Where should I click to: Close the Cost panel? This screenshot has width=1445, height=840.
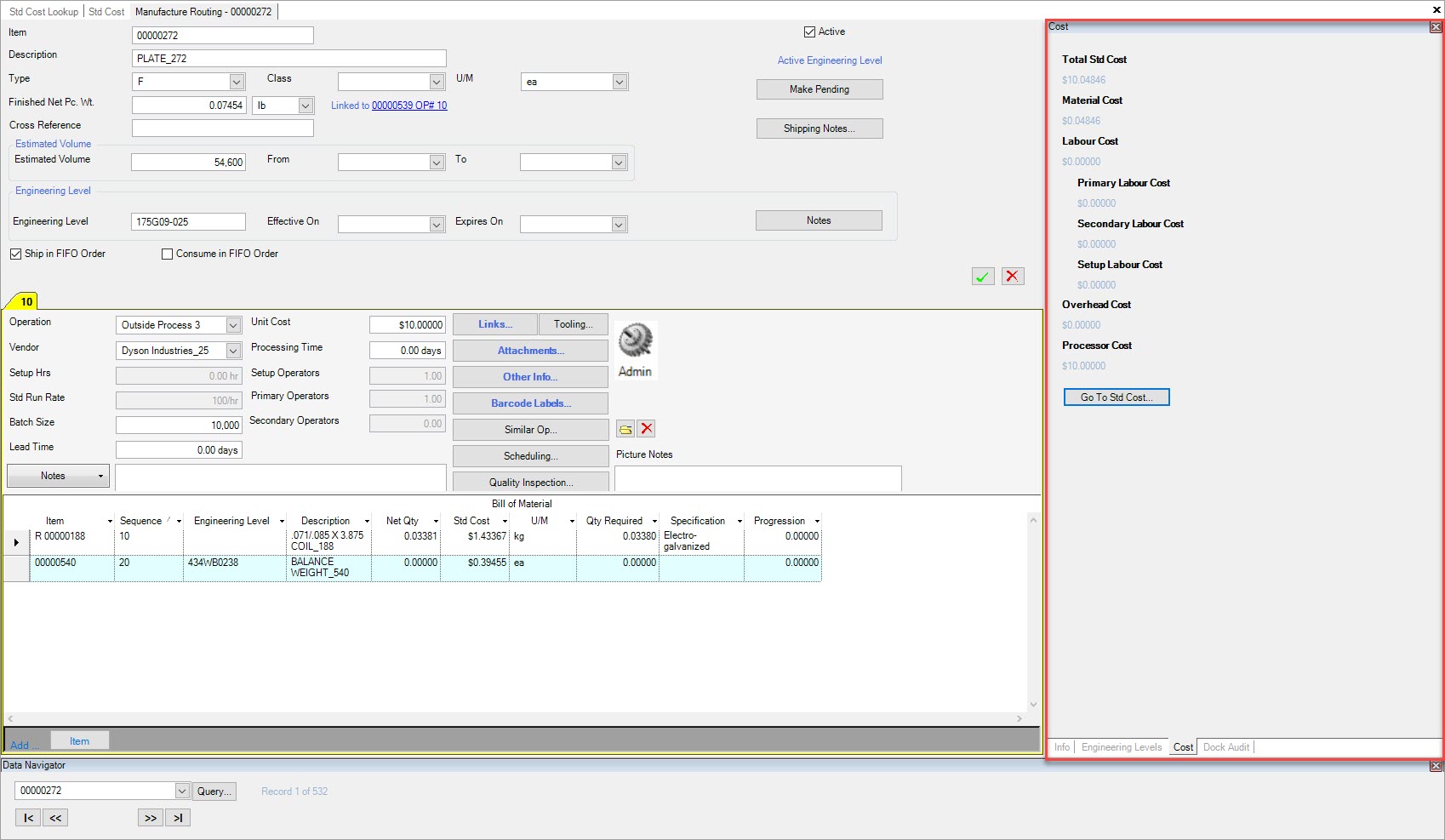1436,27
